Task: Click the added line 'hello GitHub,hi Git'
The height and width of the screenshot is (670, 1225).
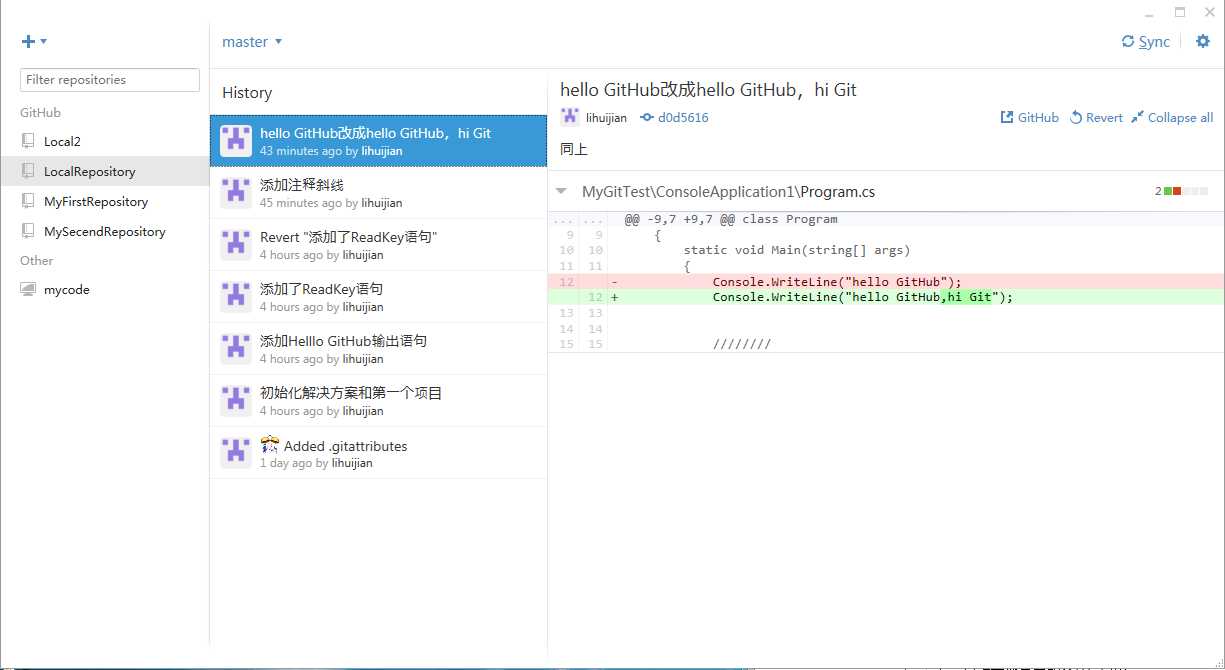Action: (885, 297)
